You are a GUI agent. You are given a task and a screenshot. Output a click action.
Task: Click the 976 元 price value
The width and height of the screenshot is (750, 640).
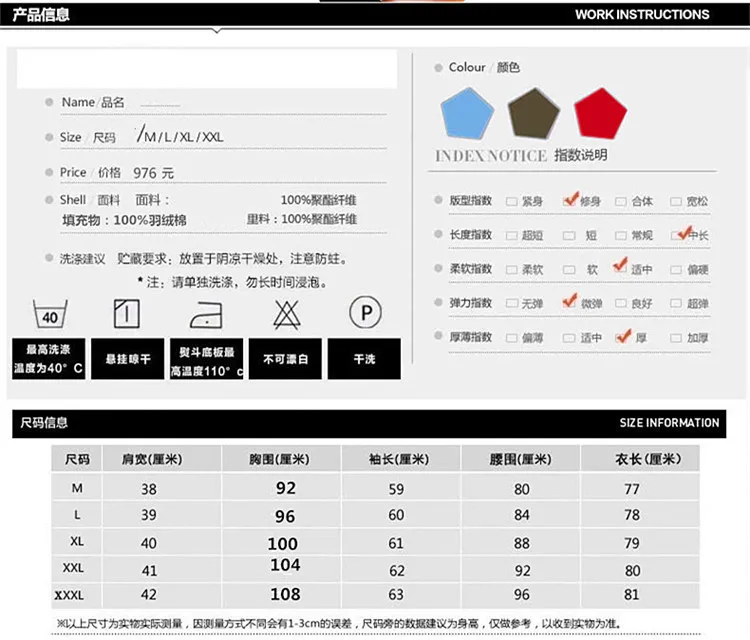(153, 173)
